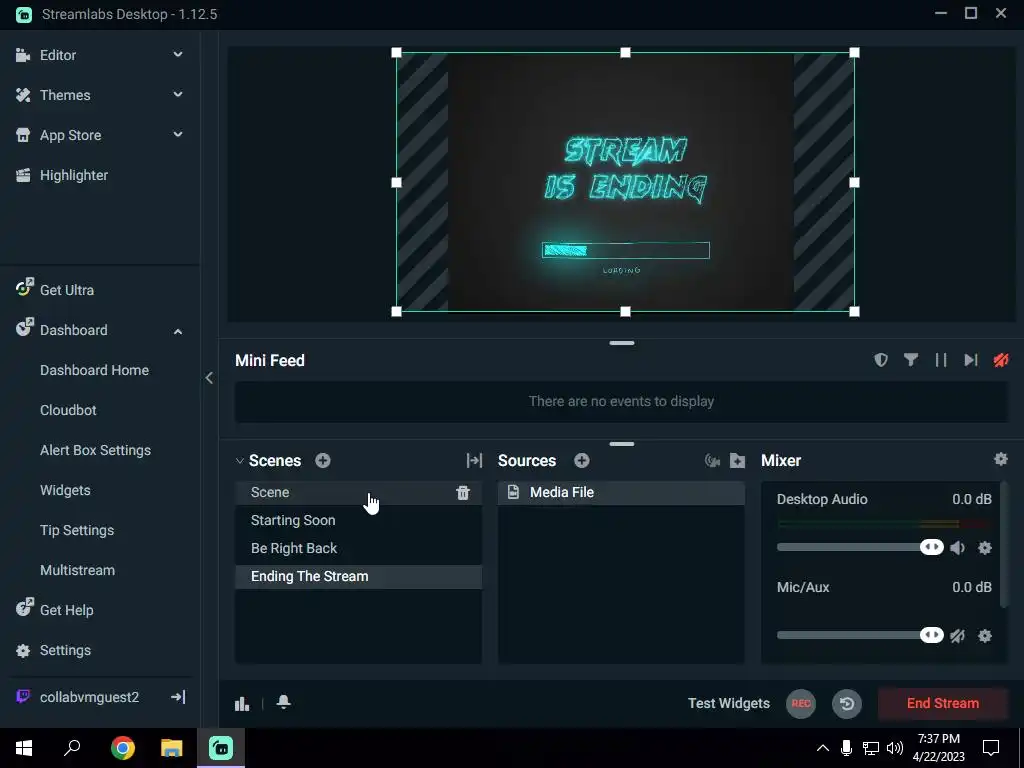1024x768 pixels.
Task: Open Mini Feed safe mode shield
Action: [x=881, y=360]
